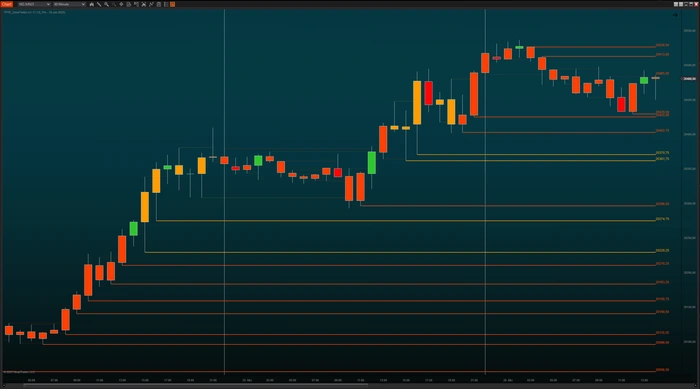This screenshot has height=389, width=700.
Task: Click the topmost orange level label near price axis
Action: (662, 45)
